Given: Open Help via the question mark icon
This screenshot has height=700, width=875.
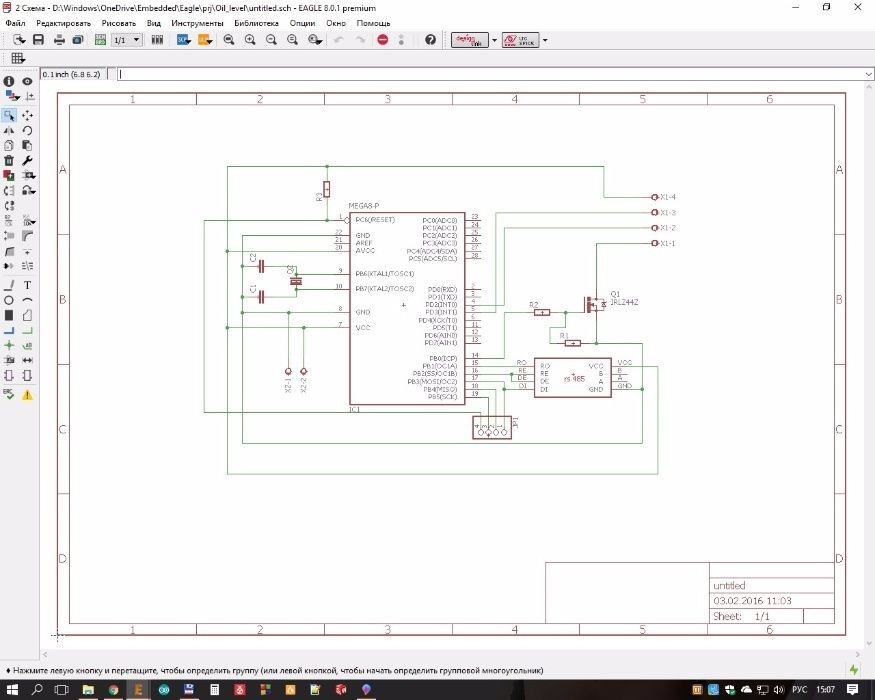Looking at the screenshot, I should pyautogui.click(x=430, y=40).
